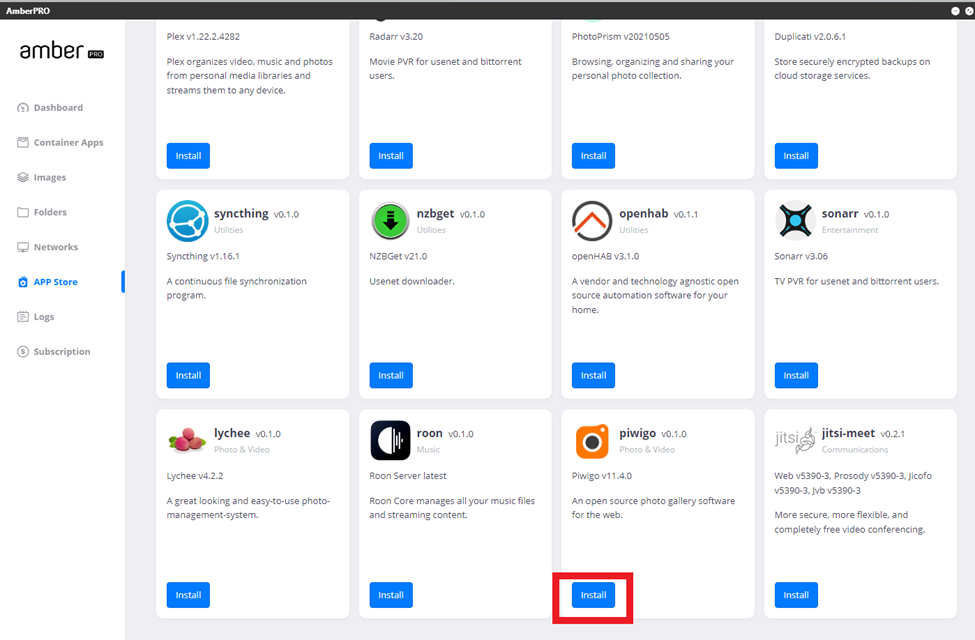This screenshot has width=975, height=640.
Task: Click the Logs icon in sidebar
Action: [23, 317]
